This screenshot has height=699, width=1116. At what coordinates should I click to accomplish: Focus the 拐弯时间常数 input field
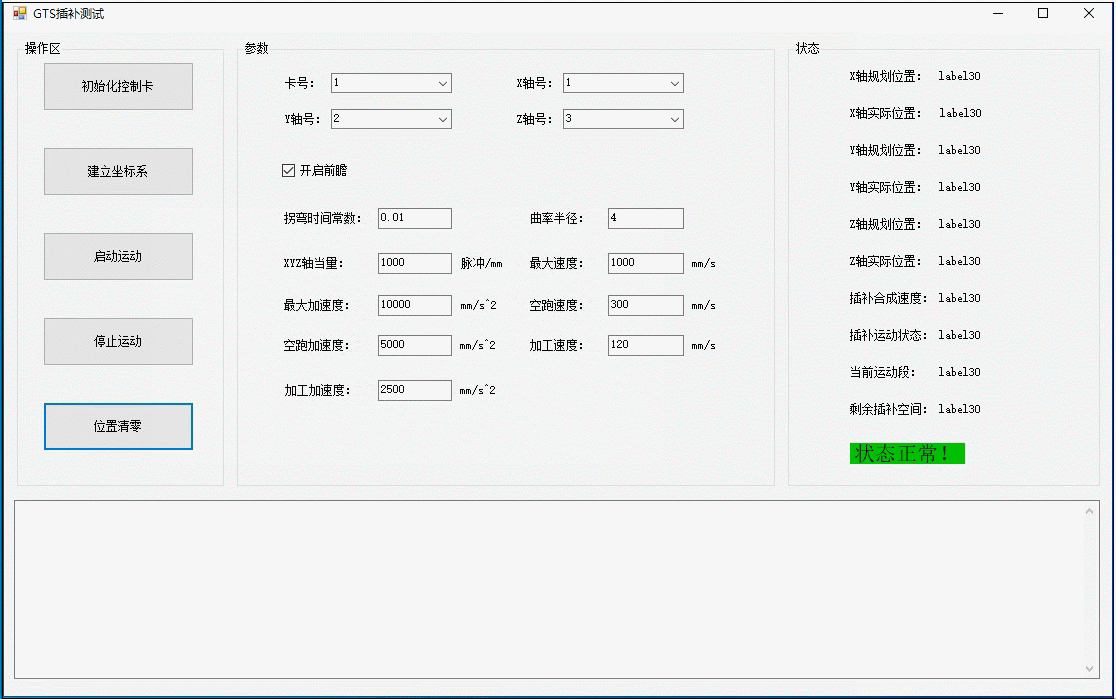coord(414,218)
